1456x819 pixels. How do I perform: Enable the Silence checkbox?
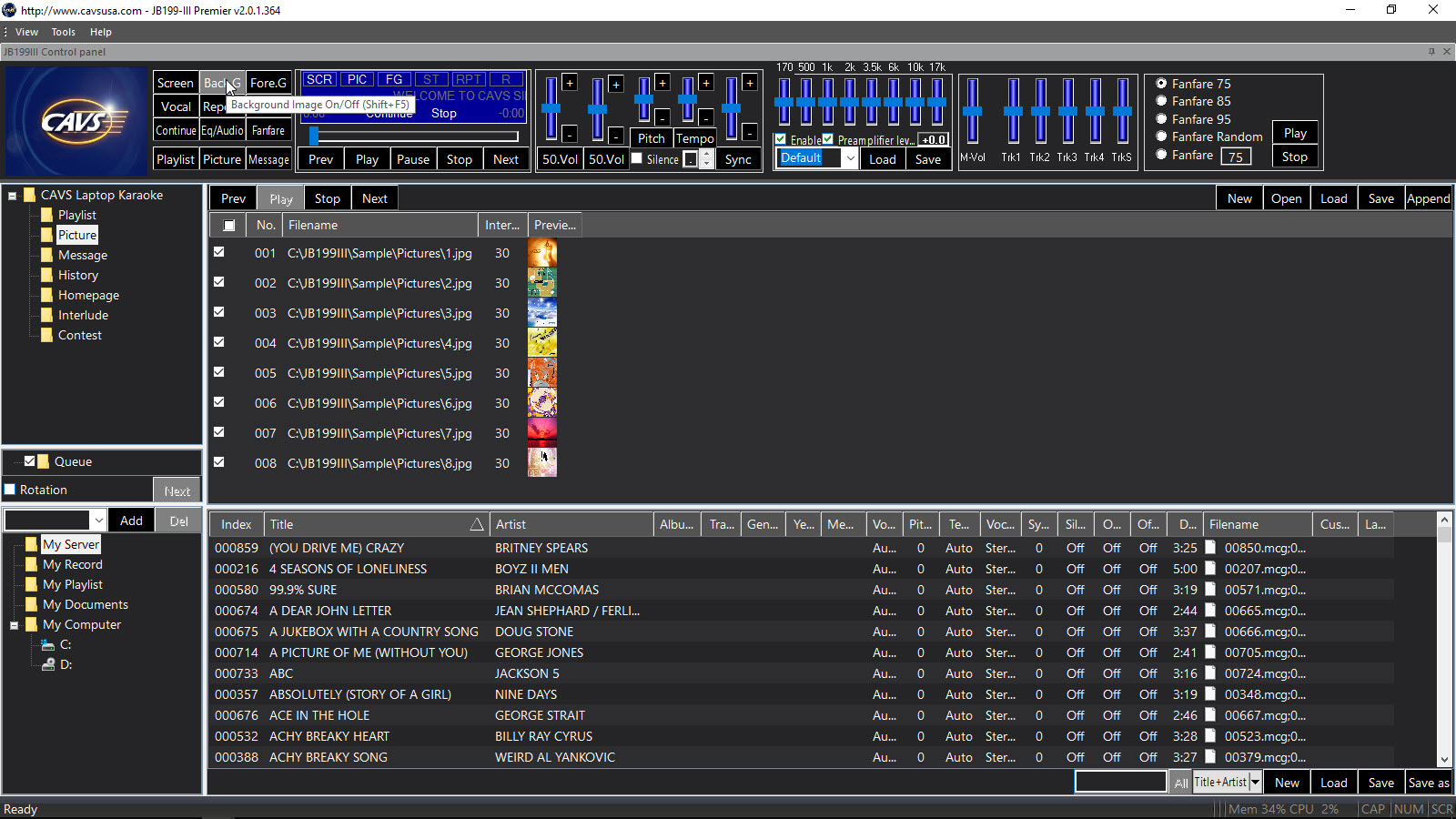[637, 158]
